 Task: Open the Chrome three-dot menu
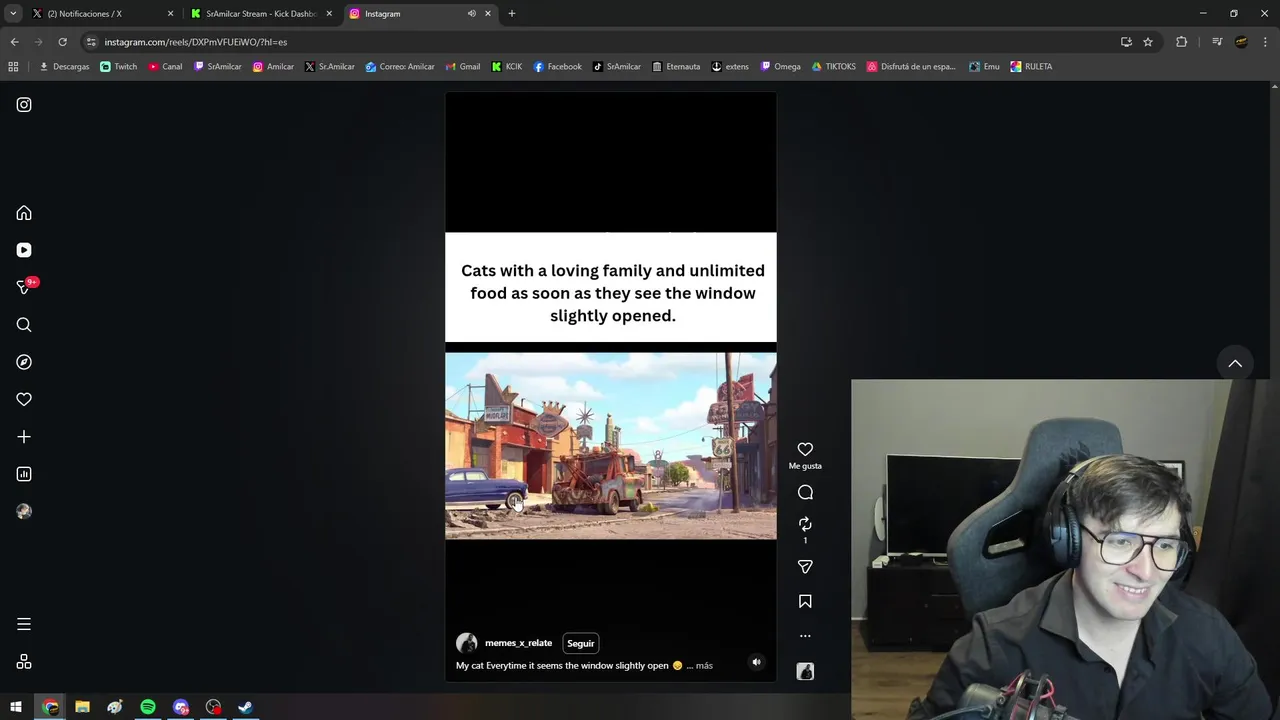click(x=1265, y=42)
